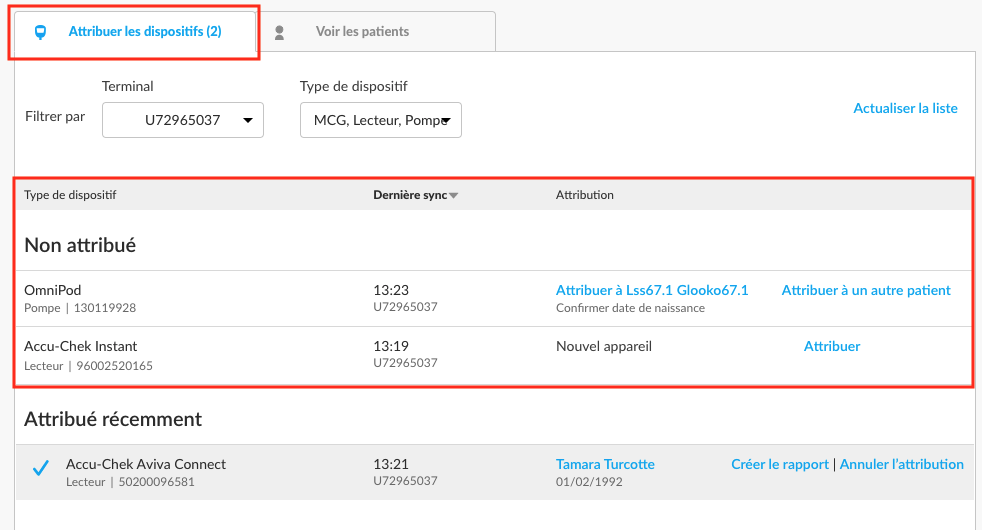Open Tamara Turcotte patient link

[605, 464]
